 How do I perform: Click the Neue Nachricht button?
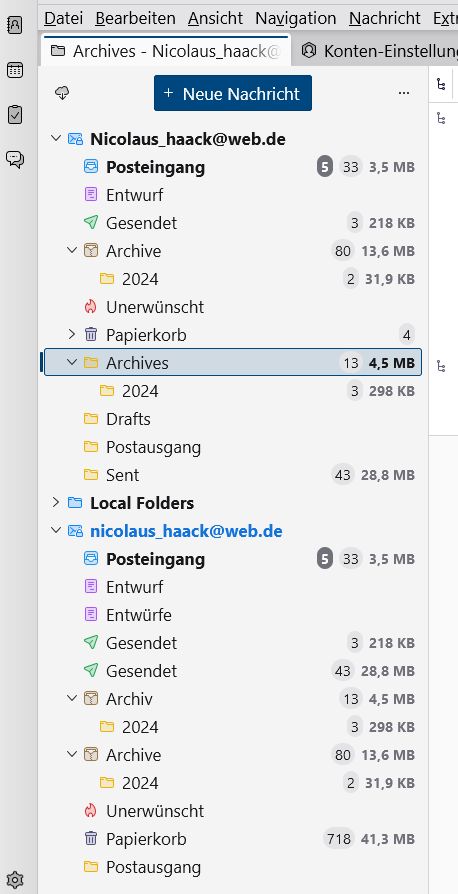point(233,93)
